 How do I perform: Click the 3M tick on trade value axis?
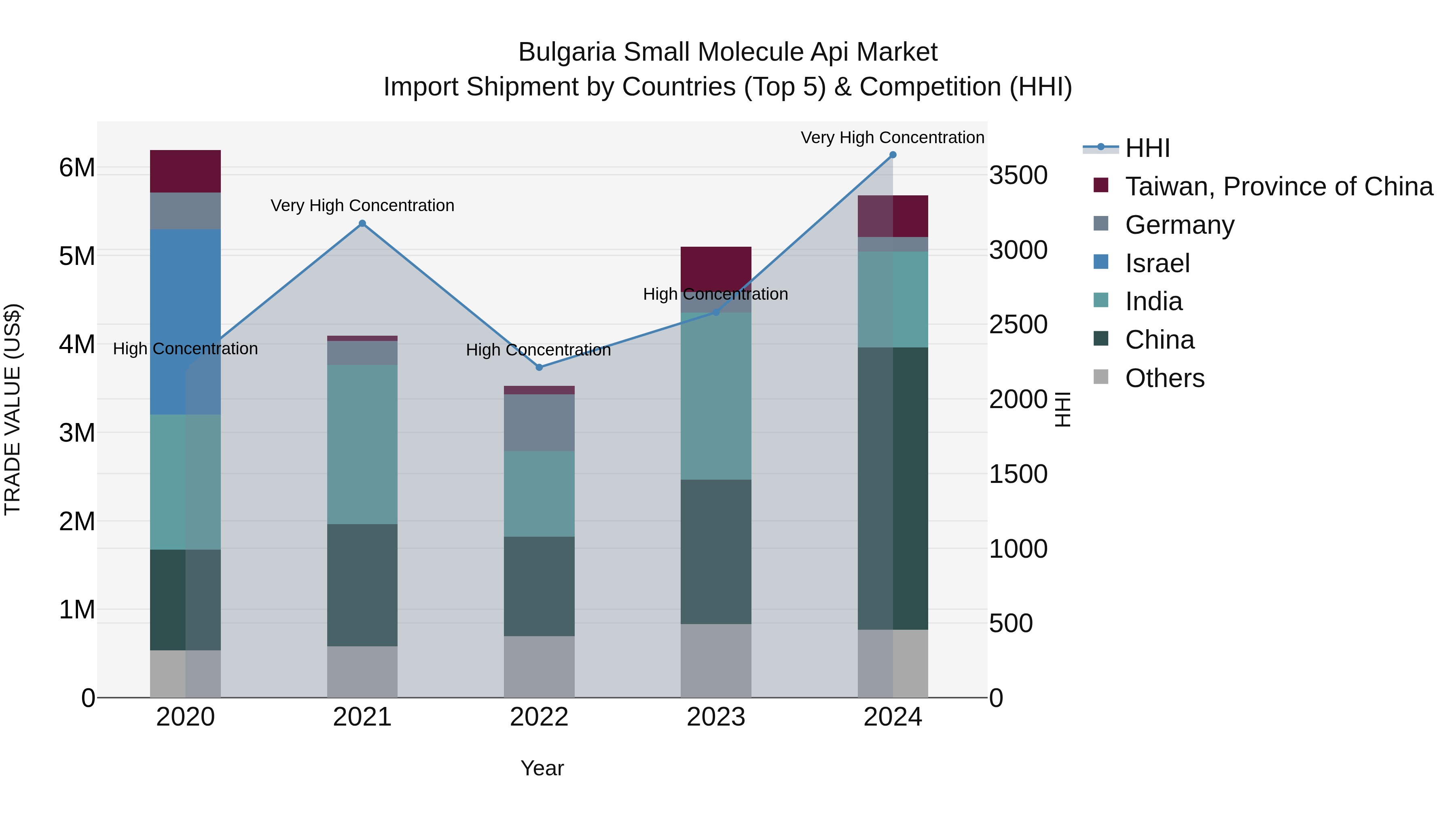tap(77, 432)
